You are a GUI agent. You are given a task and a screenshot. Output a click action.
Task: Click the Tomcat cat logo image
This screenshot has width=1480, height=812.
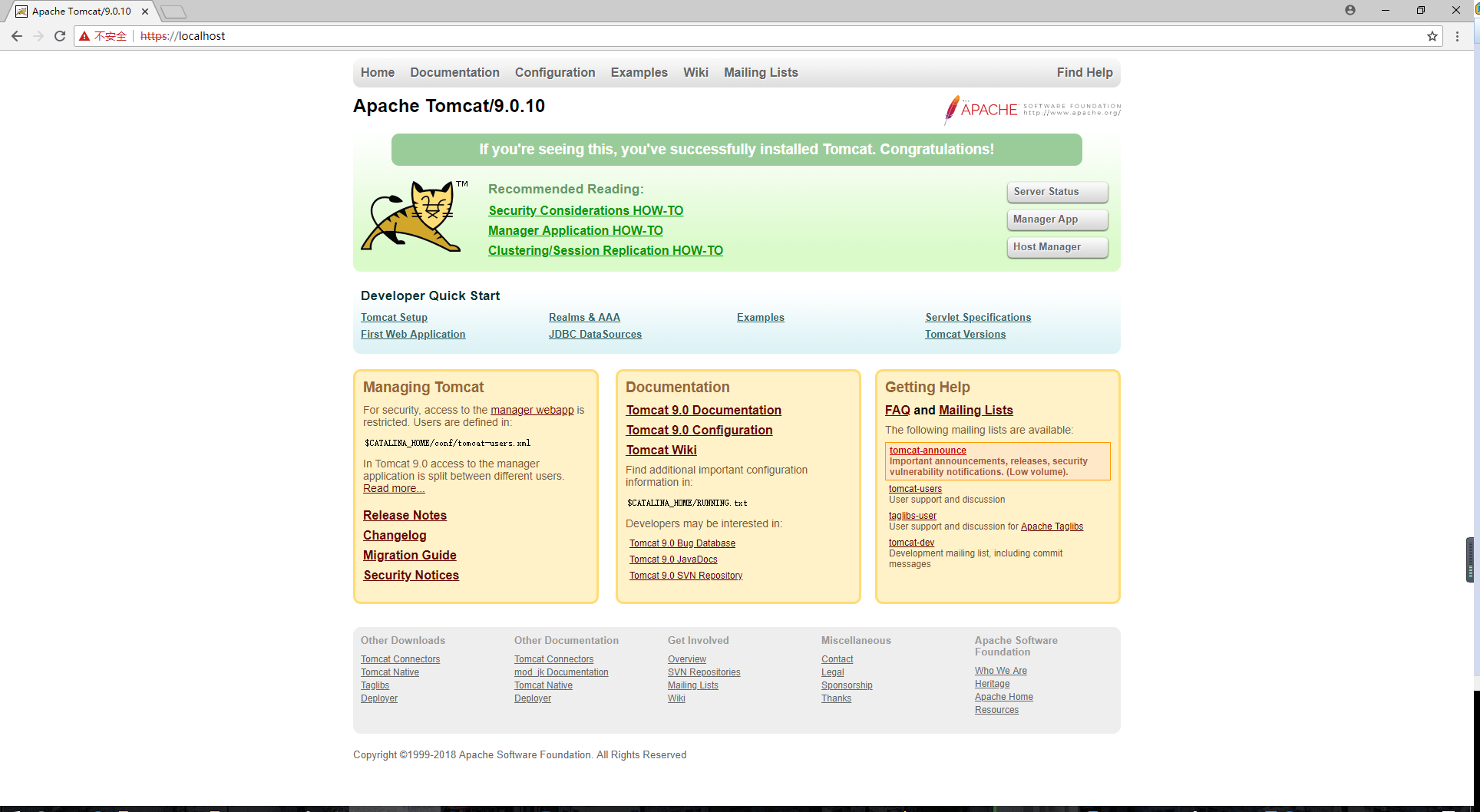pyautogui.click(x=415, y=216)
